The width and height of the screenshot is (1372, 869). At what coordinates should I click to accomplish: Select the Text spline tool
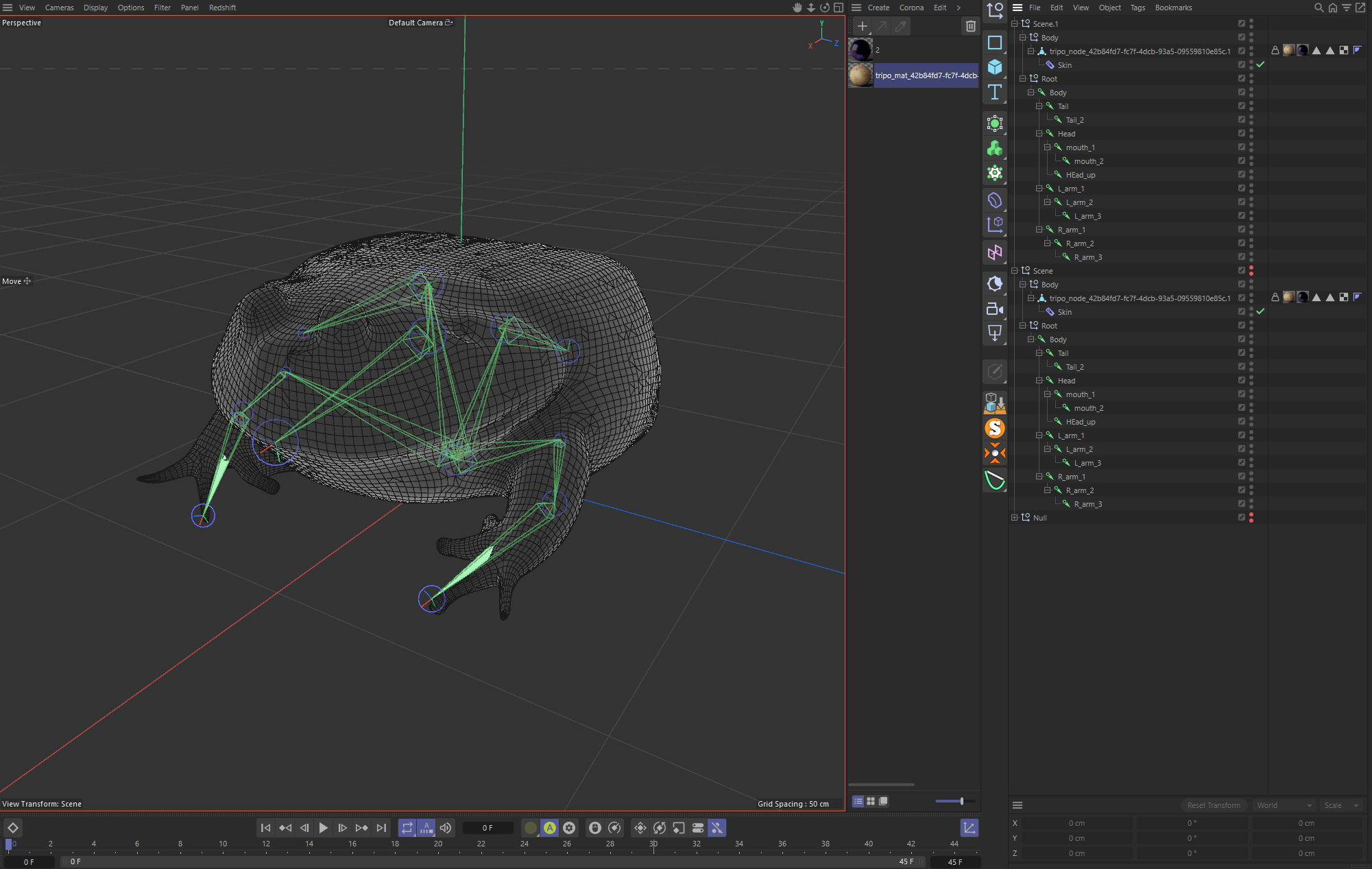pos(994,92)
